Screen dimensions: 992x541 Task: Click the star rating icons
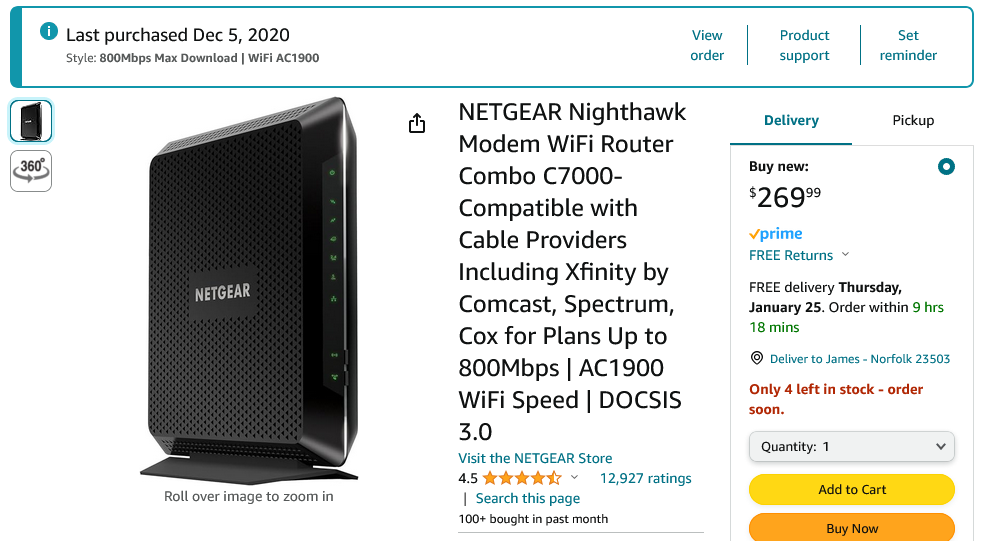point(522,478)
